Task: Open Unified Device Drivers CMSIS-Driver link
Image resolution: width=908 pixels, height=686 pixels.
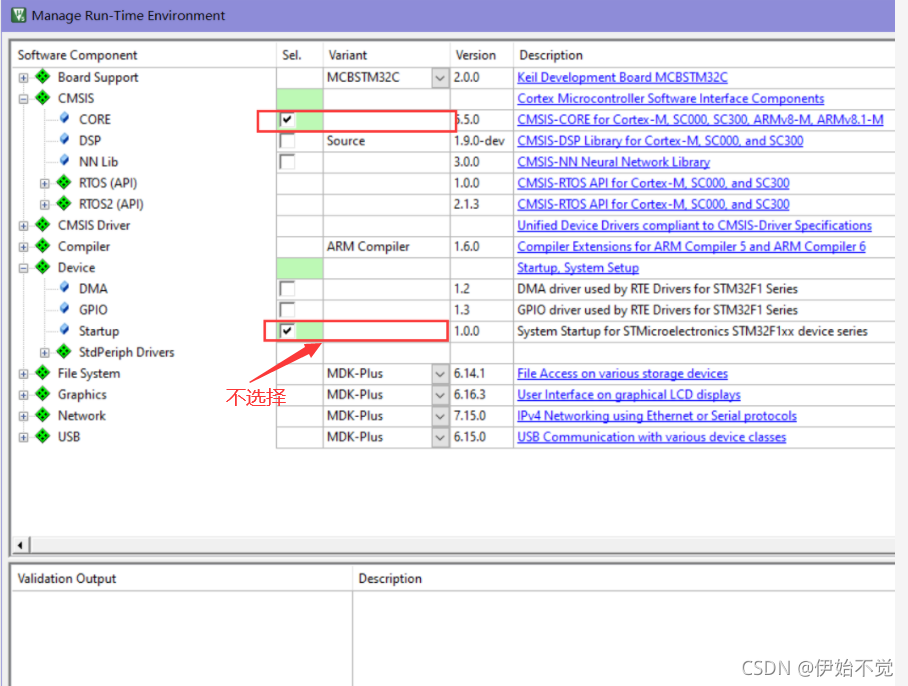Action: coord(694,225)
